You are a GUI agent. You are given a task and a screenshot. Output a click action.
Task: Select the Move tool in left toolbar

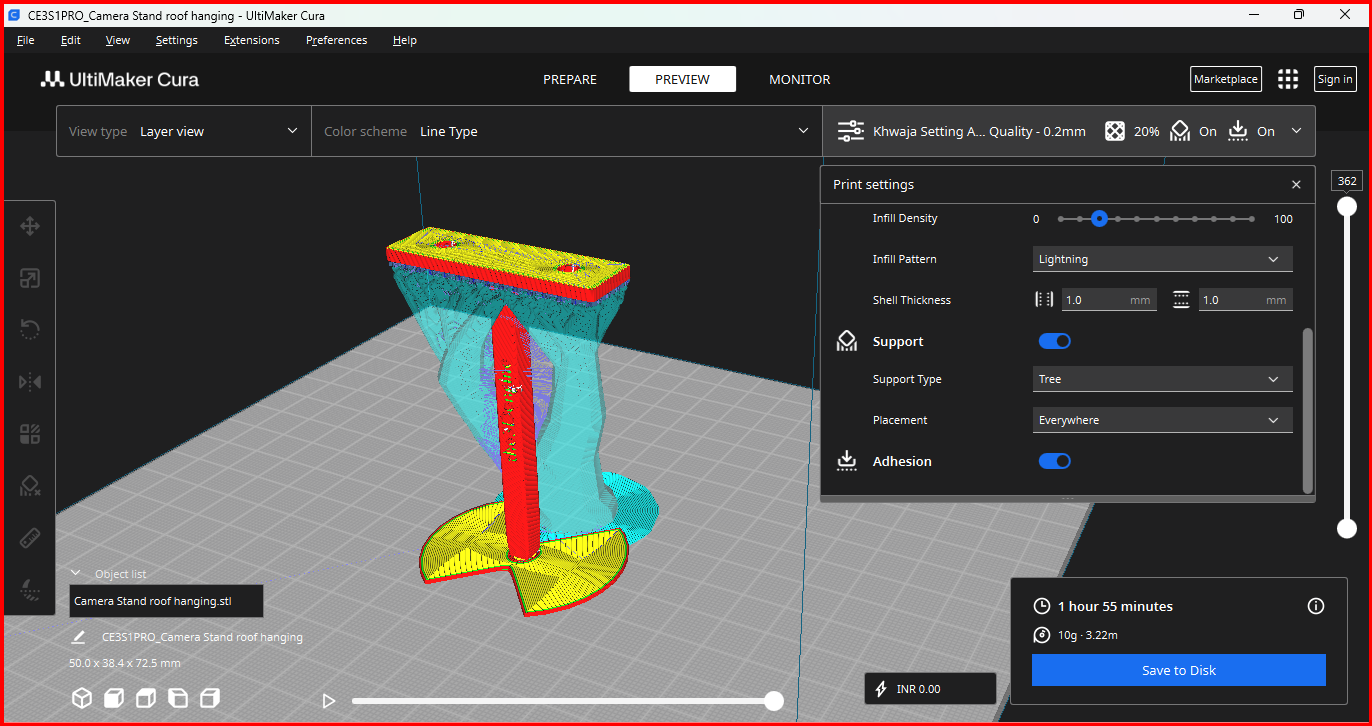tap(30, 226)
